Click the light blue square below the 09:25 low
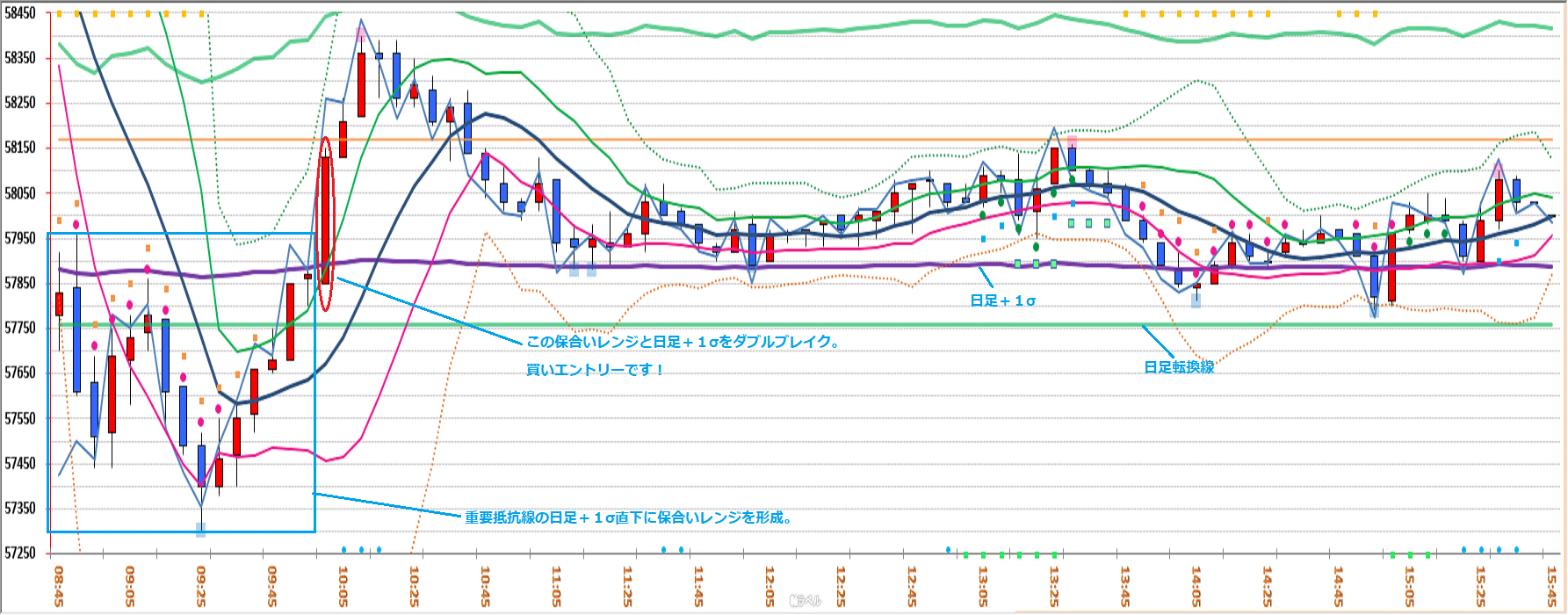The image size is (1568, 615). (x=200, y=529)
